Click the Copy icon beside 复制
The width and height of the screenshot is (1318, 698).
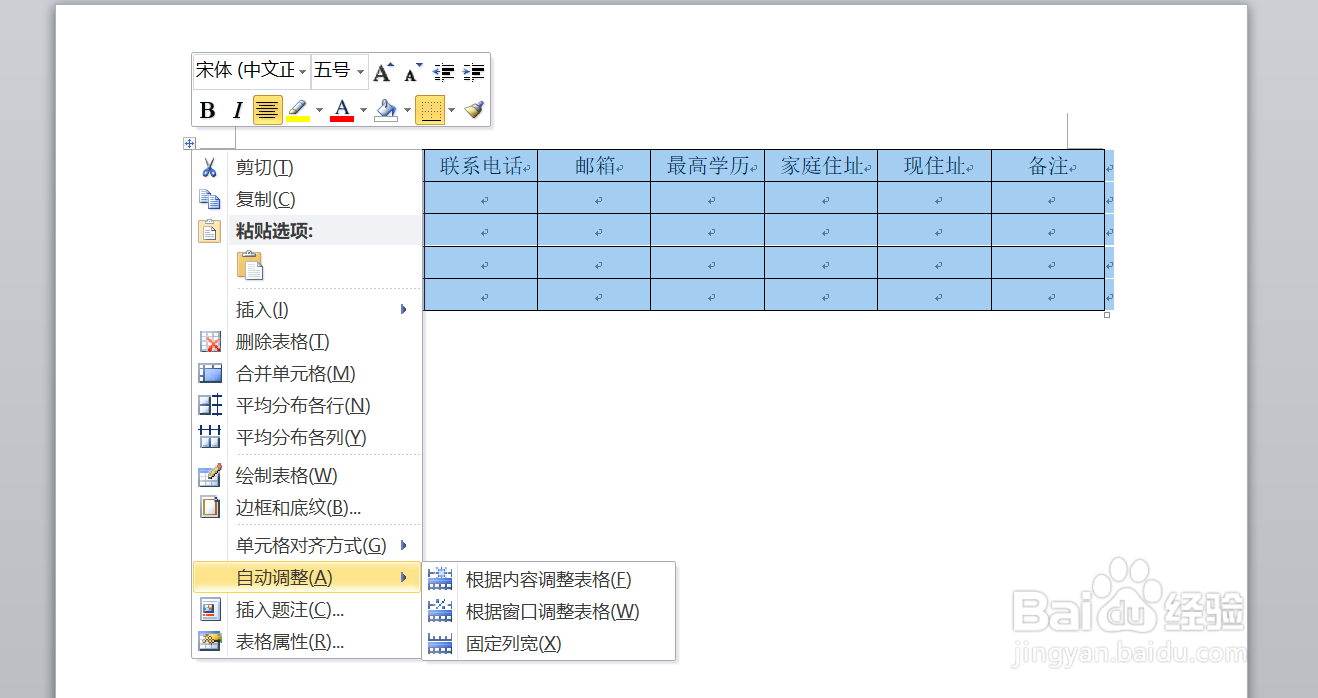click(x=211, y=198)
